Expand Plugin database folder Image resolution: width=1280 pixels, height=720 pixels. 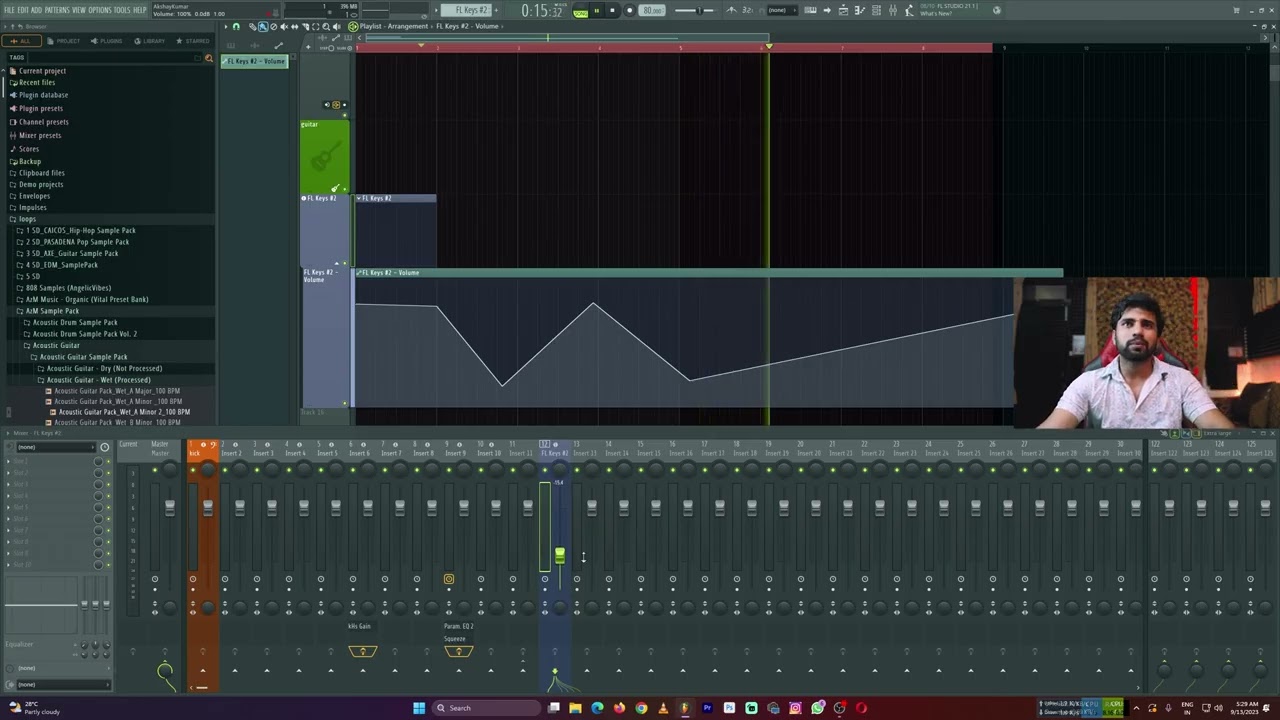click(x=43, y=95)
